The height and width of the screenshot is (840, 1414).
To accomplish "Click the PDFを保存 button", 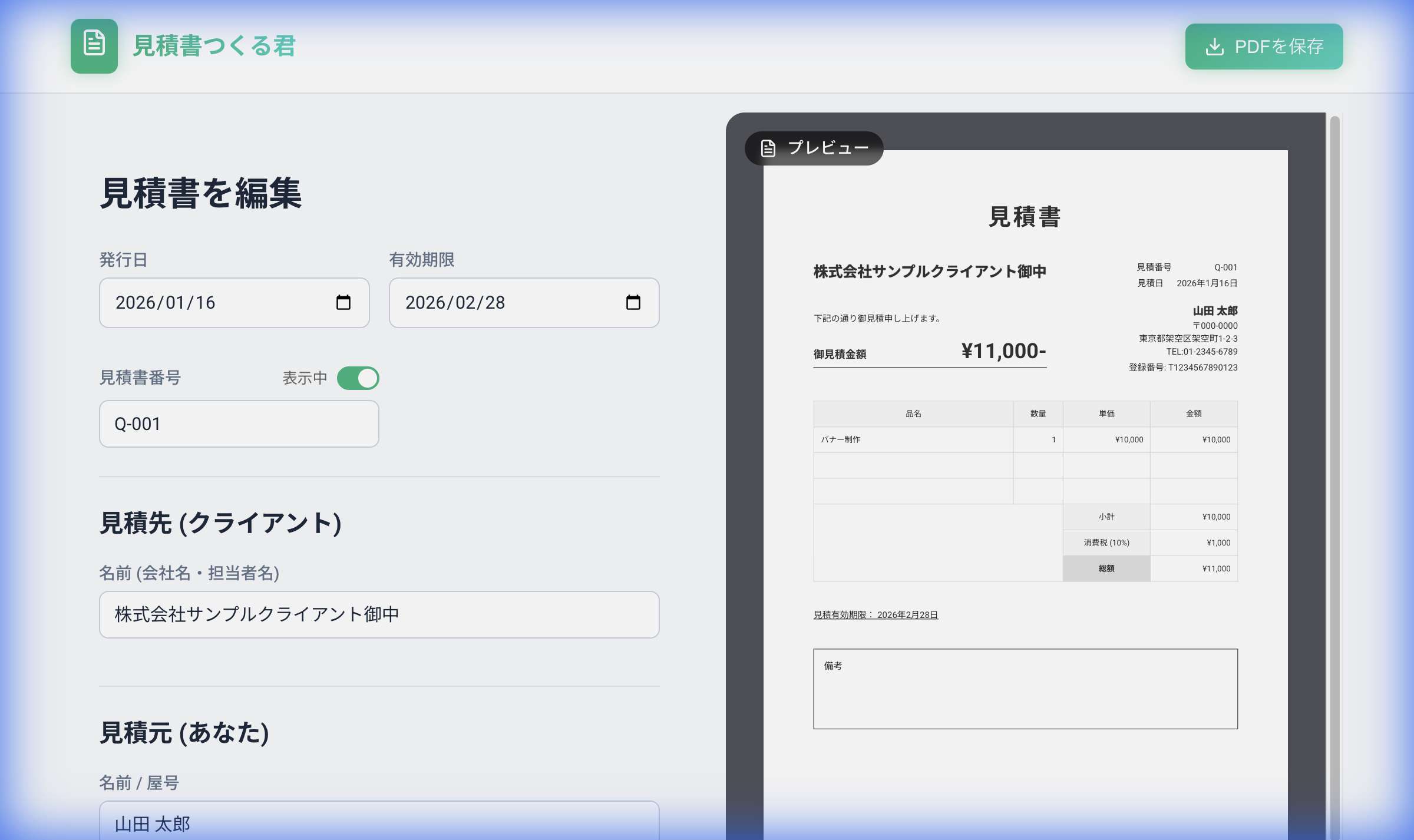I will pyautogui.click(x=1264, y=47).
